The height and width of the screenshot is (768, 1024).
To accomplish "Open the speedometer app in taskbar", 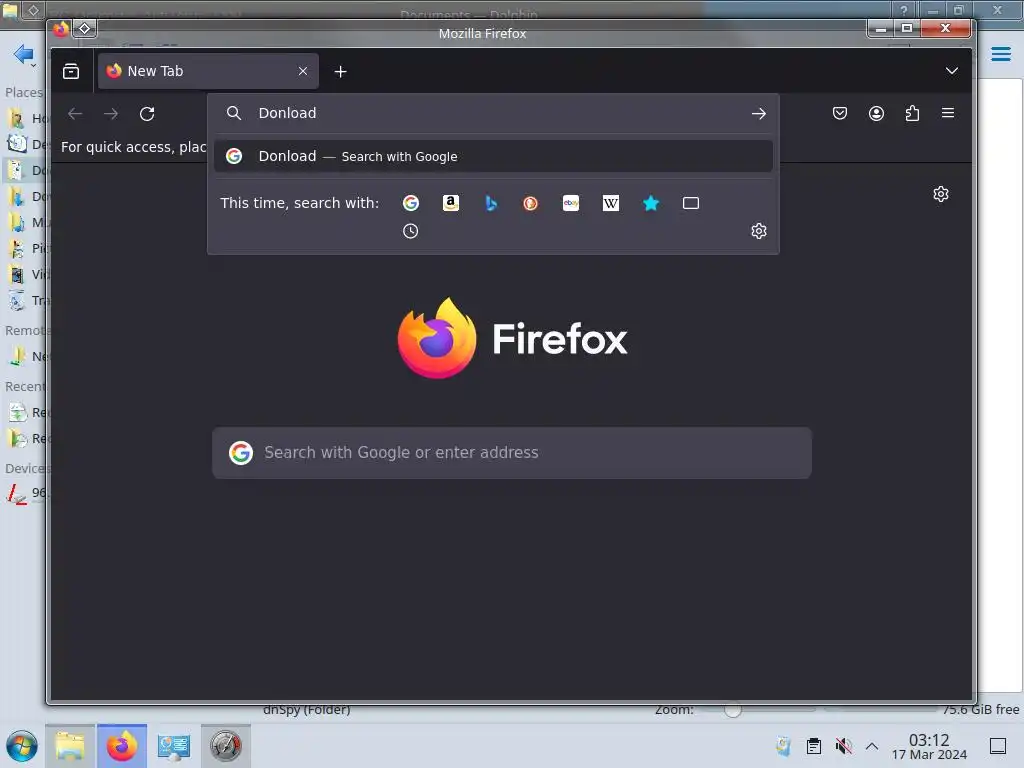I will (x=225, y=746).
